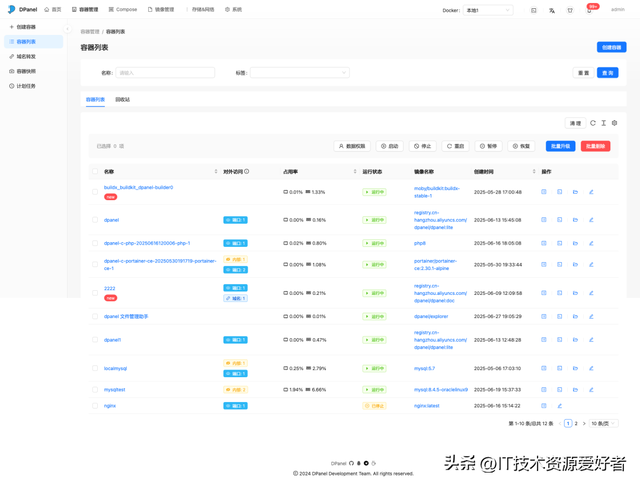Select the nginx container row checkbox

(x=96, y=406)
